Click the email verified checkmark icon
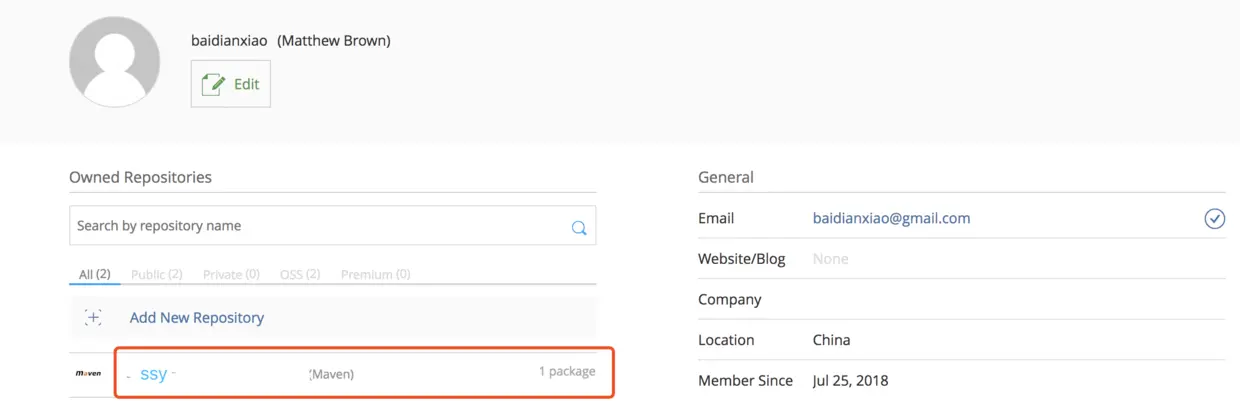 [1214, 219]
